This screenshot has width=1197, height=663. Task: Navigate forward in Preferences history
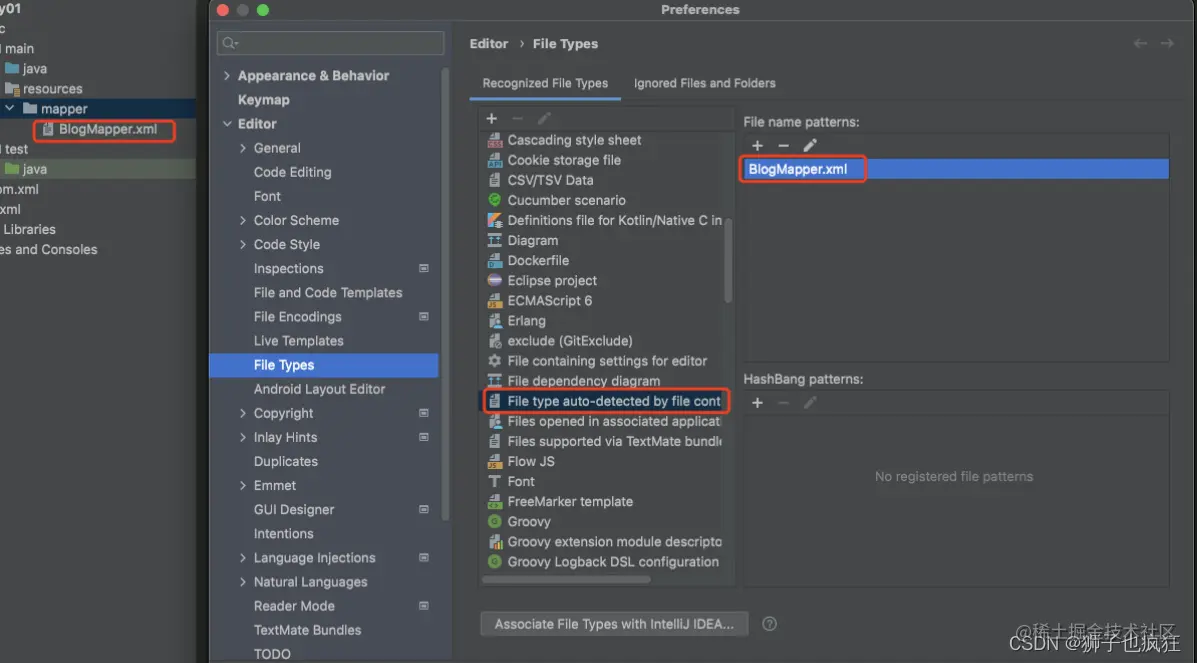1167,44
